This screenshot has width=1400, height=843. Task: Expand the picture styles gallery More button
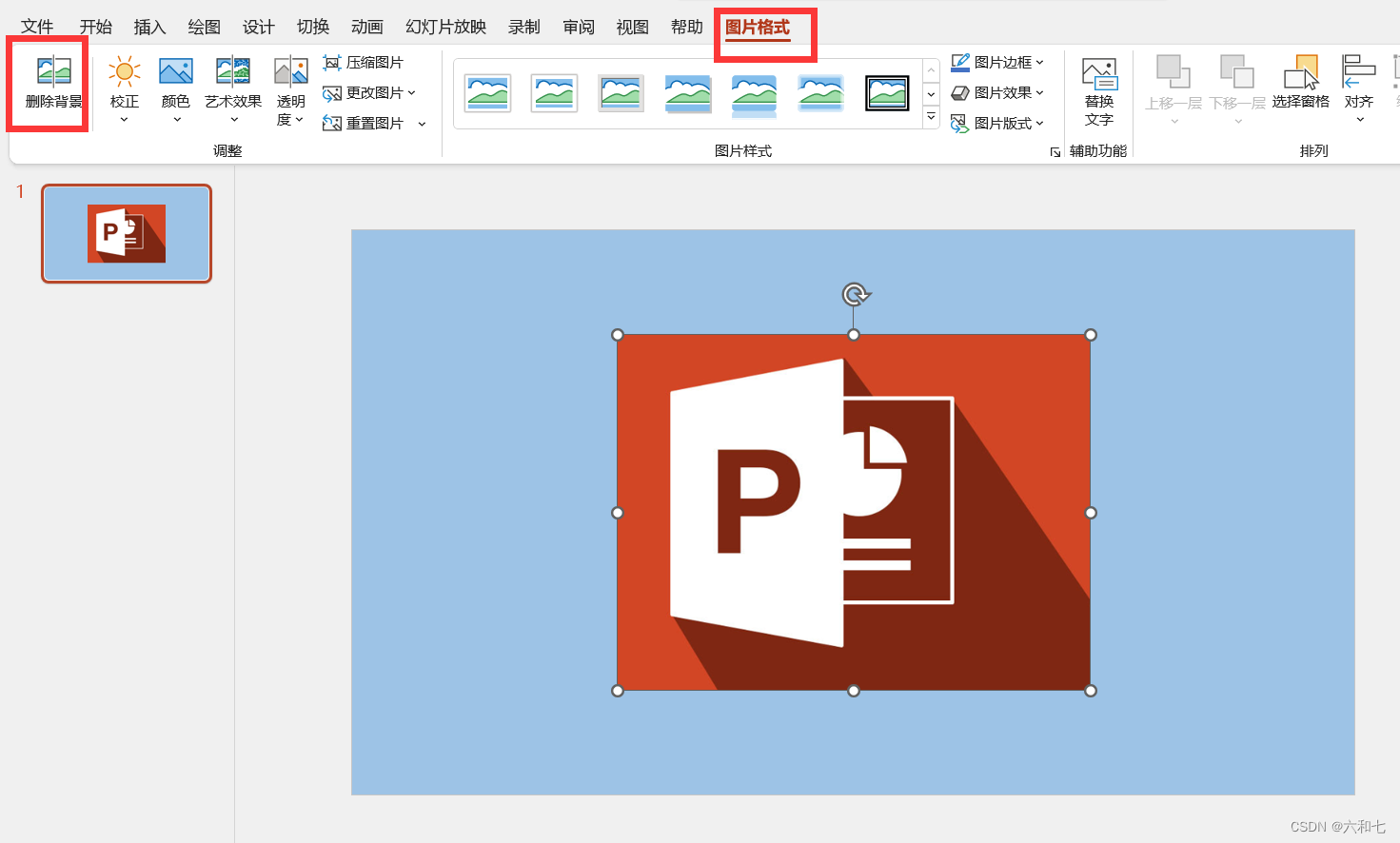point(931,117)
